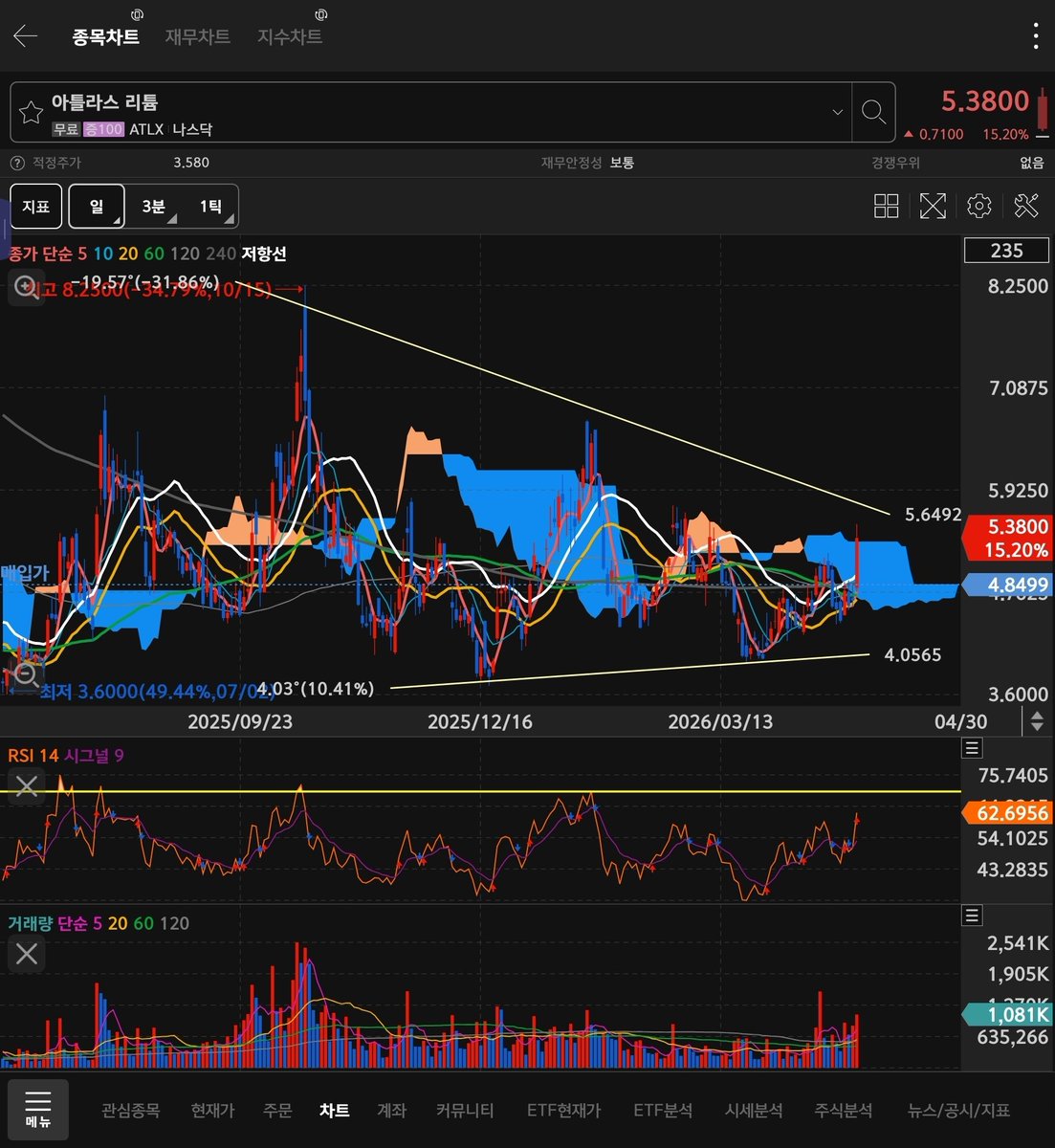Tap the 종가 단순 moving average legend
The width and height of the screenshot is (1055, 1148).
[x=121, y=254]
